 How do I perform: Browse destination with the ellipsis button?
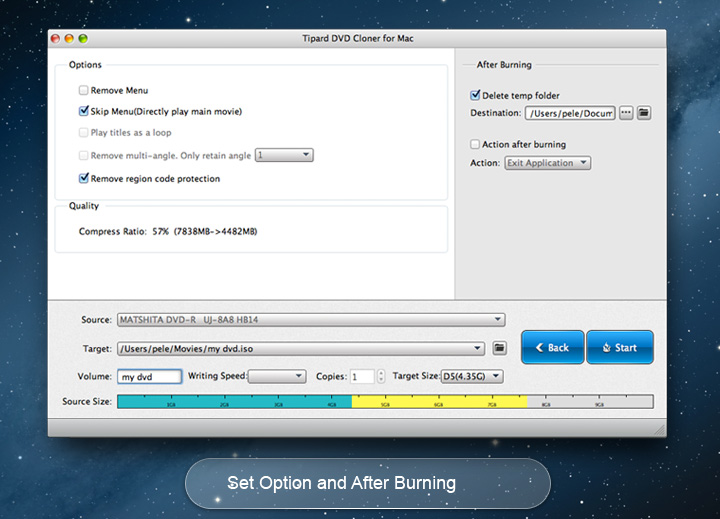click(626, 113)
